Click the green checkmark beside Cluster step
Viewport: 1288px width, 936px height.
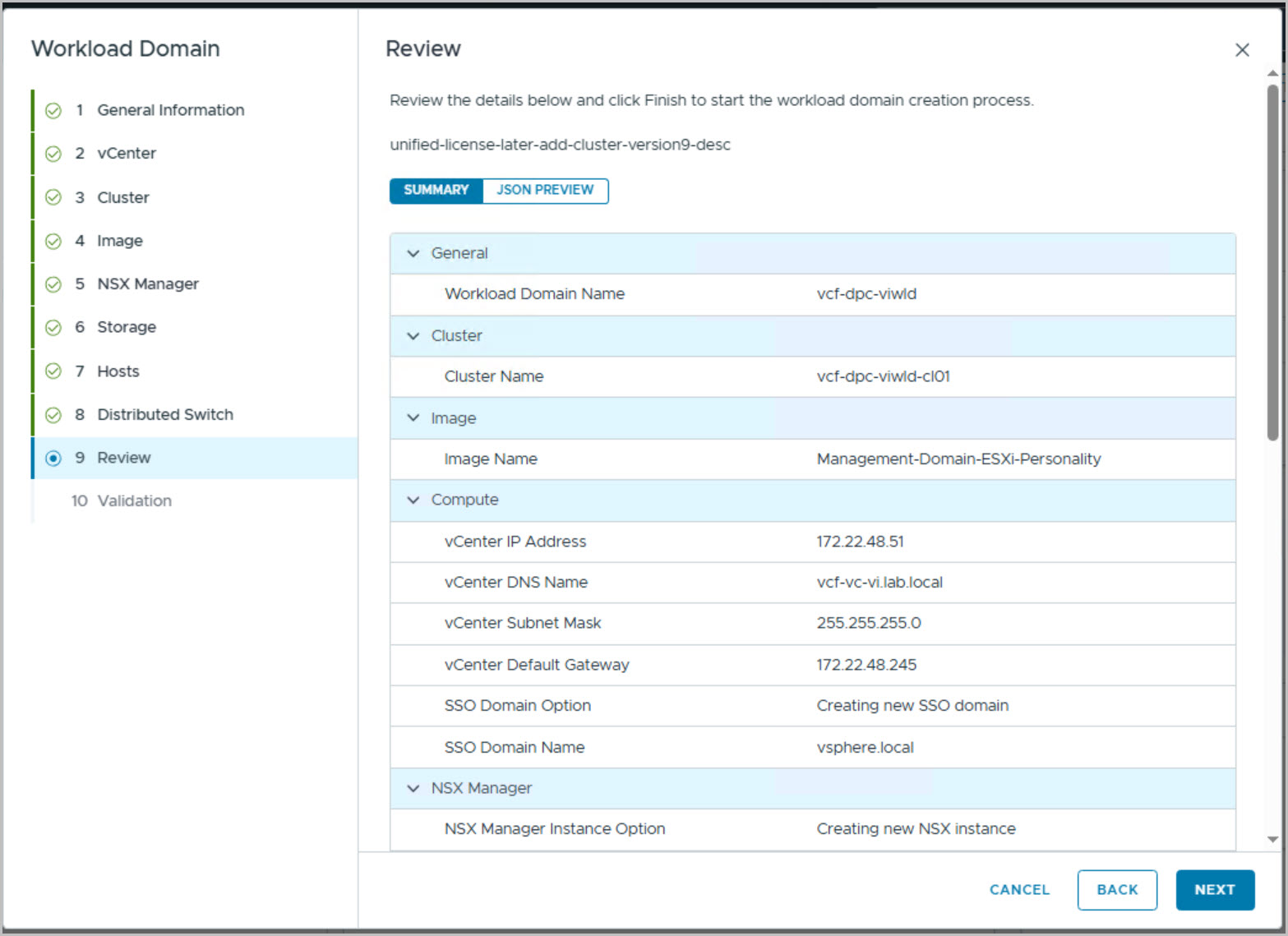click(x=53, y=197)
